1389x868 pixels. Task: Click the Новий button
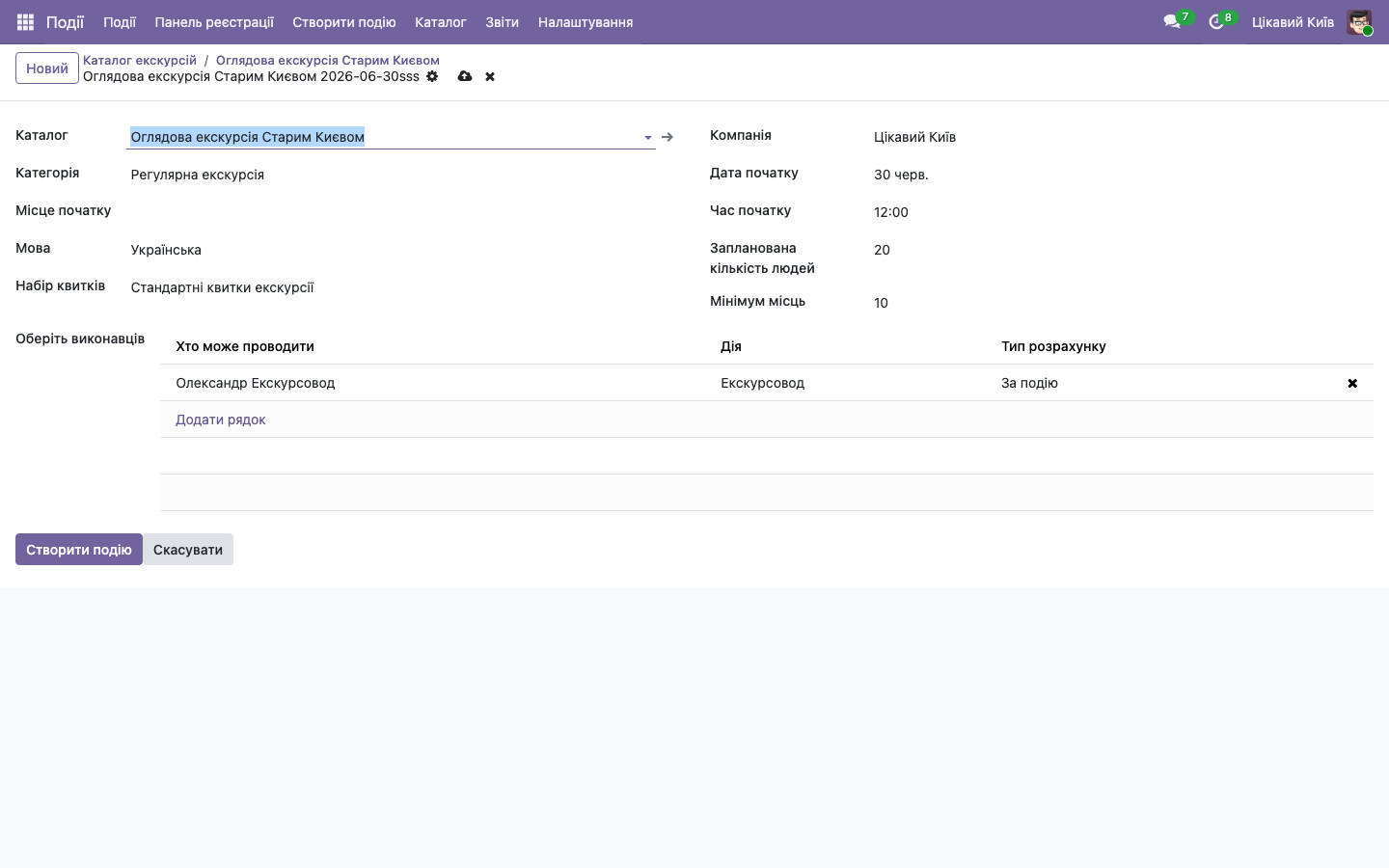tap(47, 68)
